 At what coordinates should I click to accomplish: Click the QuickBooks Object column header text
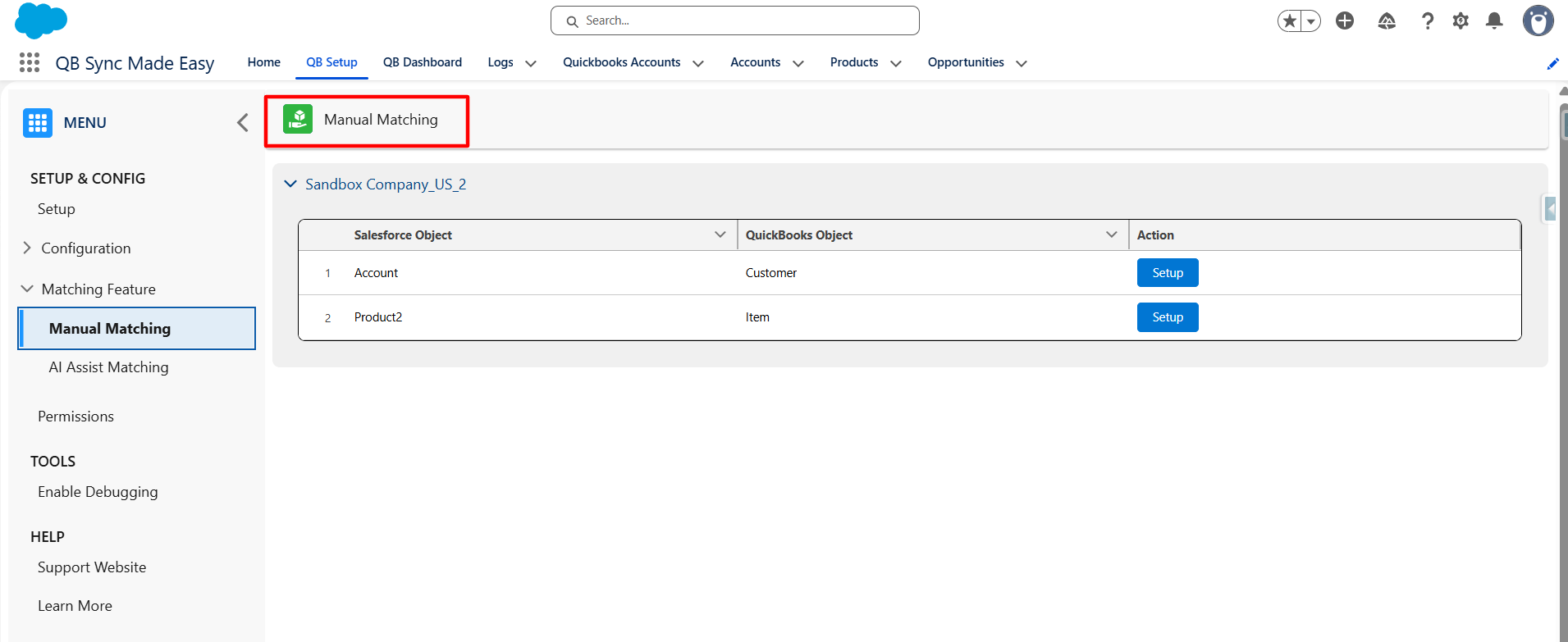point(799,234)
